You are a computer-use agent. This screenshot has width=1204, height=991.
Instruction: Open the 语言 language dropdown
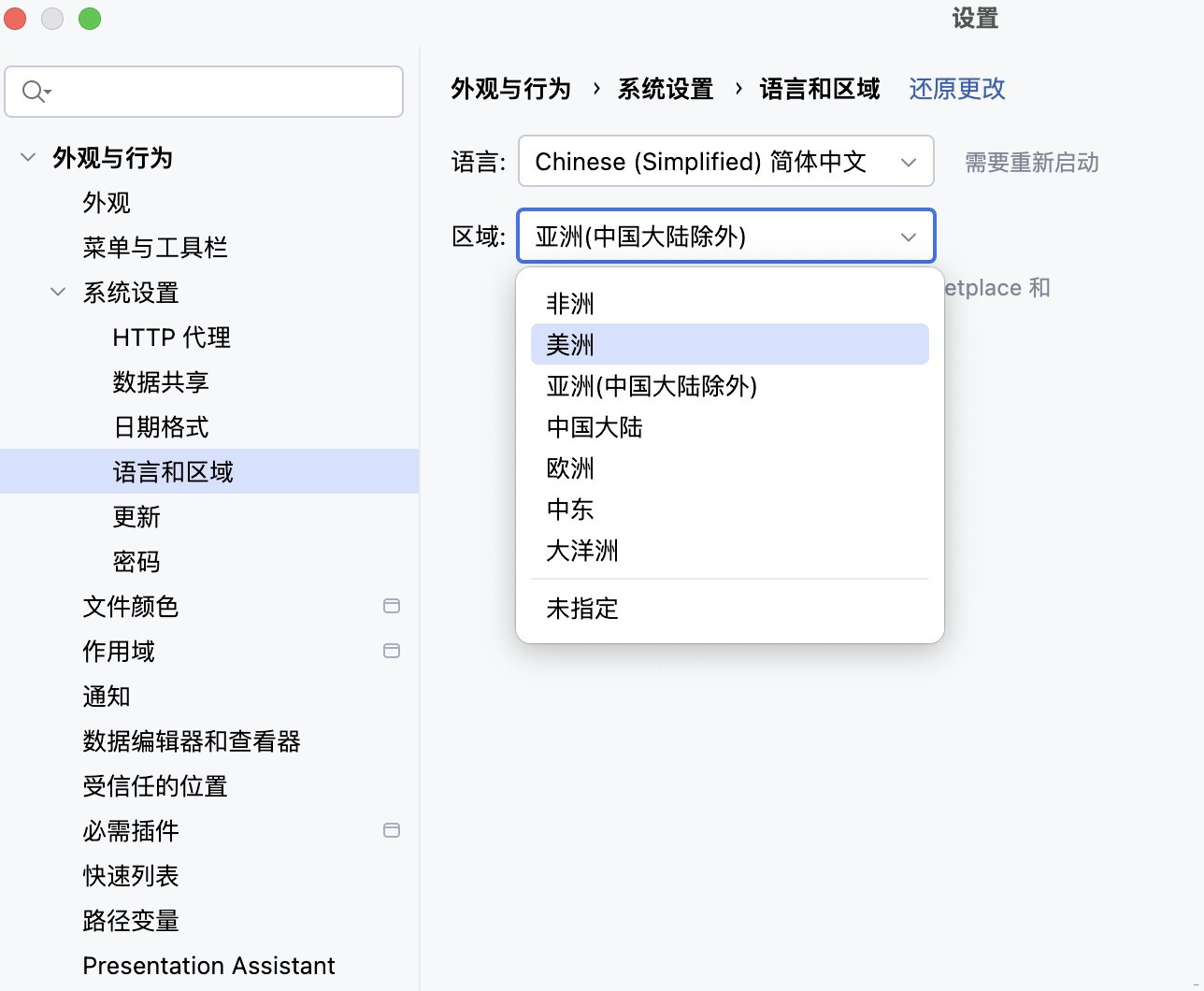725,162
